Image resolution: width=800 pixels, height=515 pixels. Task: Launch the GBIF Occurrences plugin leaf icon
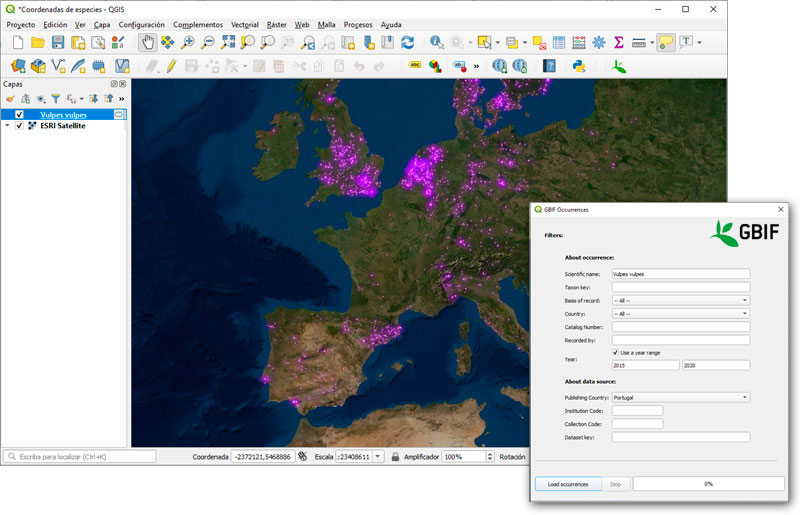pos(619,66)
